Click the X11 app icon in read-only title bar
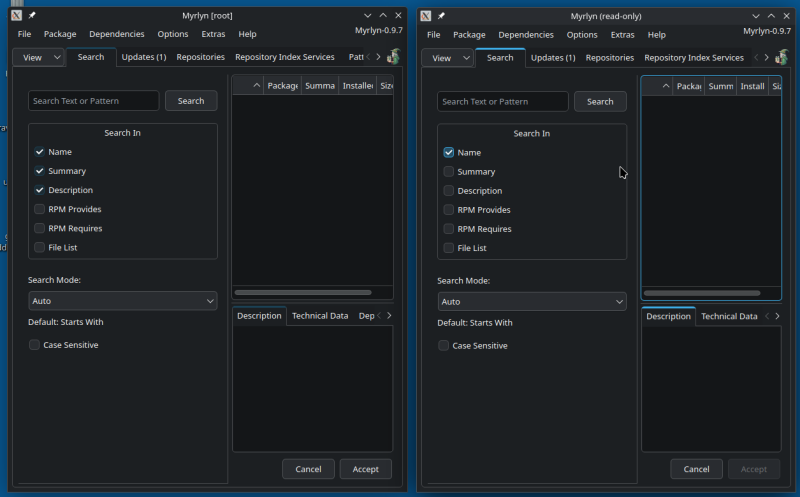The width and height of the screenshot is (800, 497). pyautogui.click(x=426, y=16)
